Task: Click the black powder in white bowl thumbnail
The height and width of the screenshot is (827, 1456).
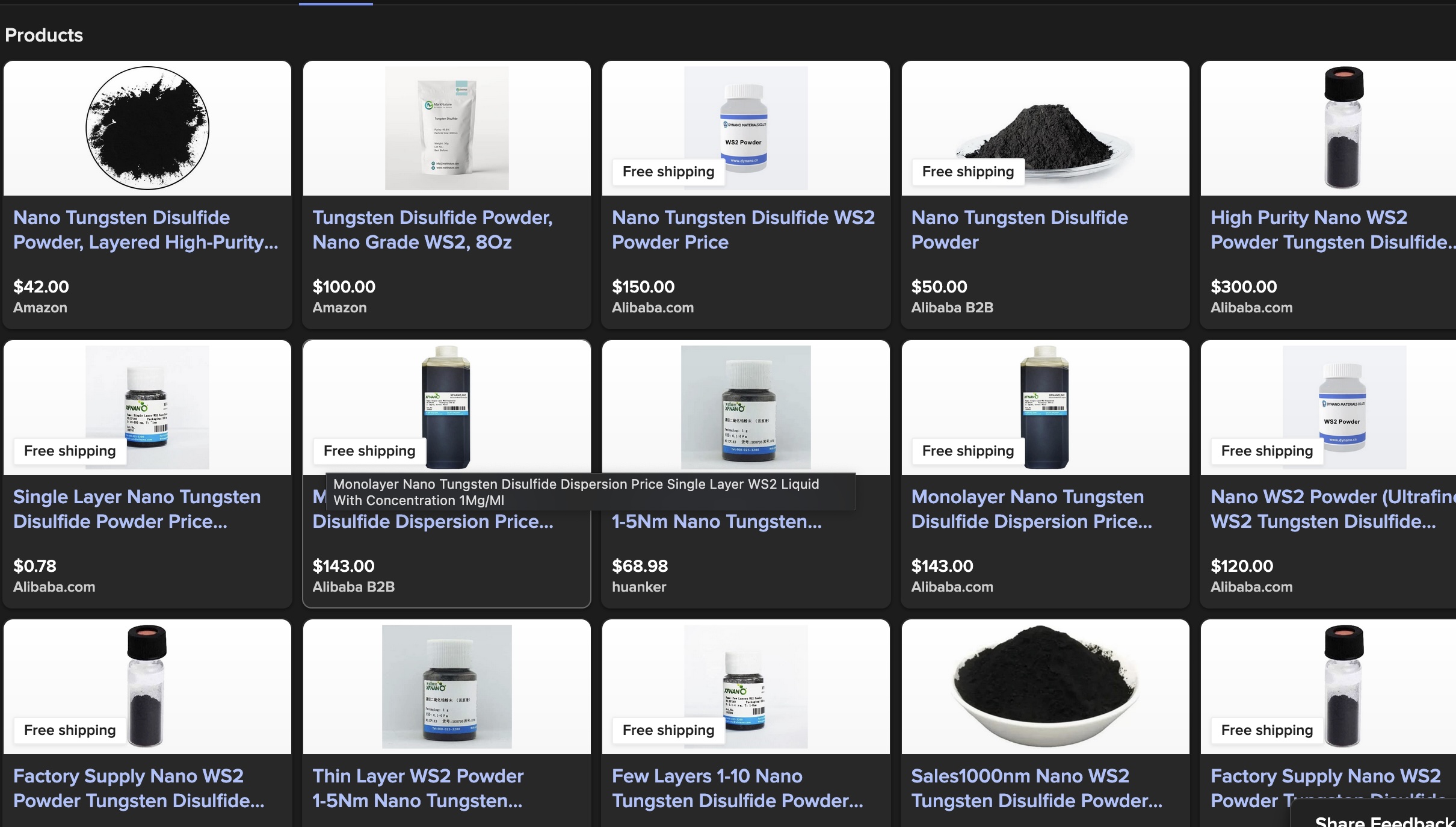Action: point(1045,686)
